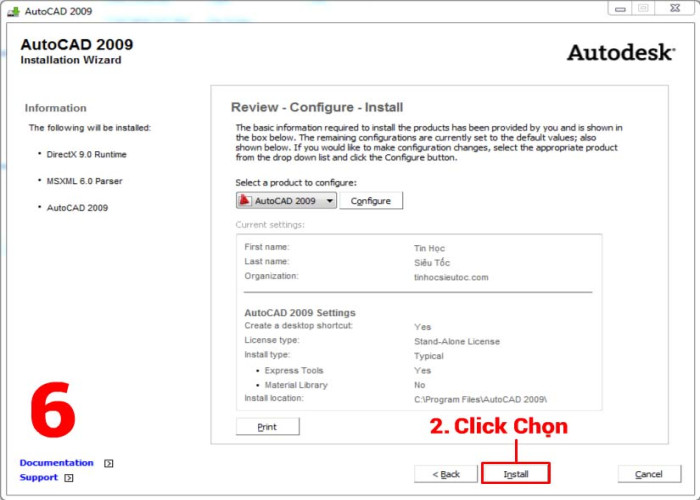The height and width of the screenshot is (500, 700).
Task: Click the 'Material Library' setting row
Action: [296, 385]
